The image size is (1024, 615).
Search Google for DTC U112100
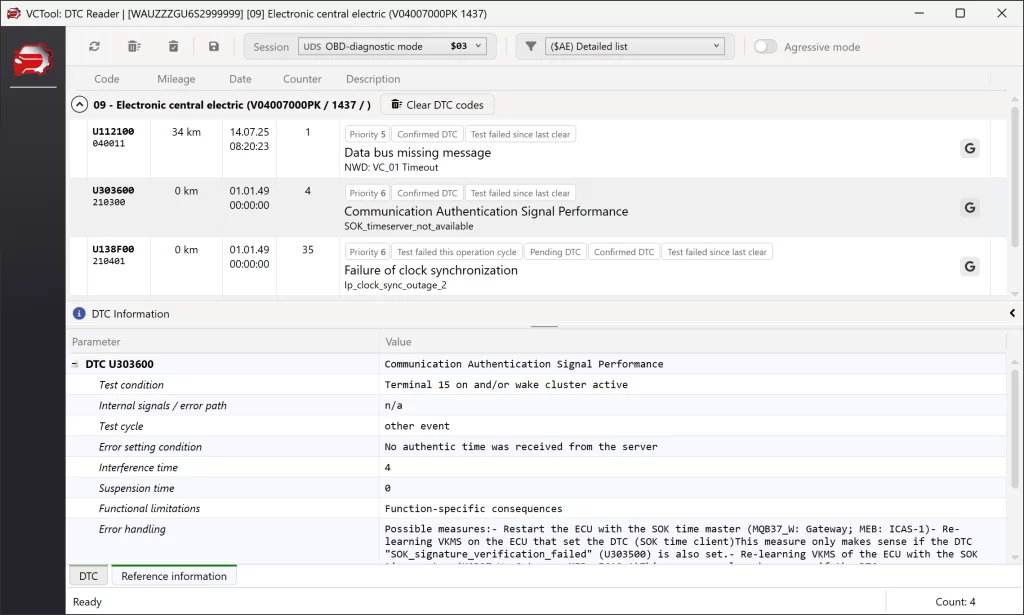(x=969, y=149)
